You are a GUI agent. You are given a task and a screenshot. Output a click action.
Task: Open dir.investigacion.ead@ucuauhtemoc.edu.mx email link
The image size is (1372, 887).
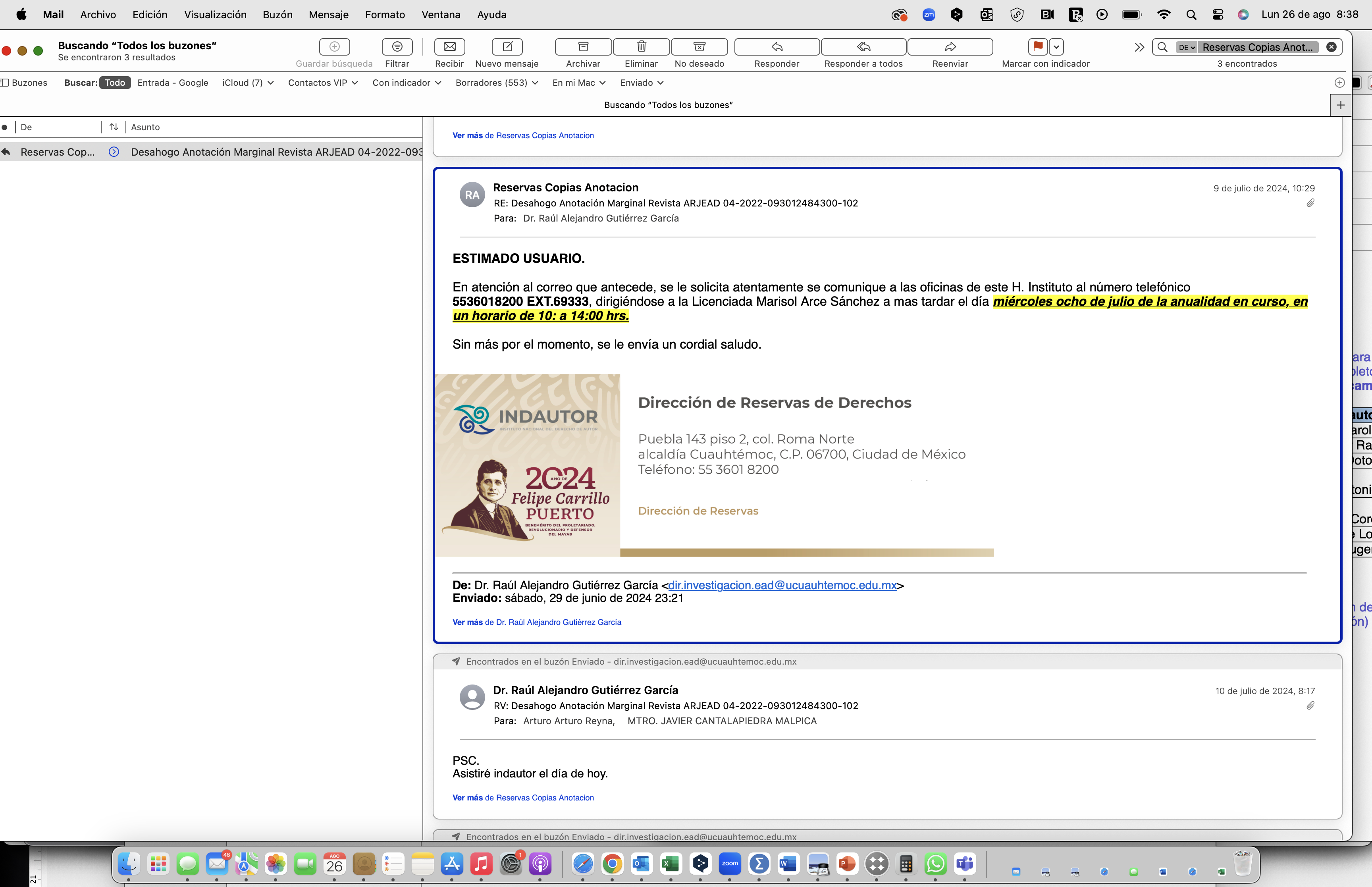coord(782,585)
